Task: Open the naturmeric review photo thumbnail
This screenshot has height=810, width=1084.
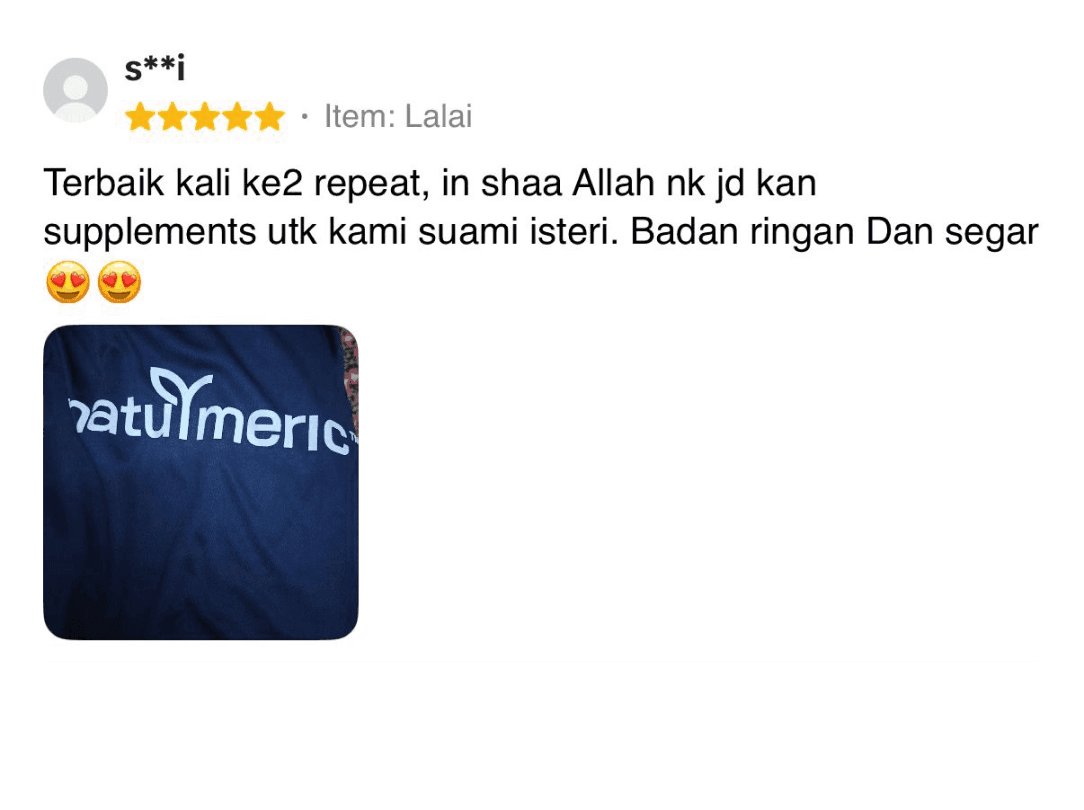Action: pyautogui.click(x=200, y=482)
